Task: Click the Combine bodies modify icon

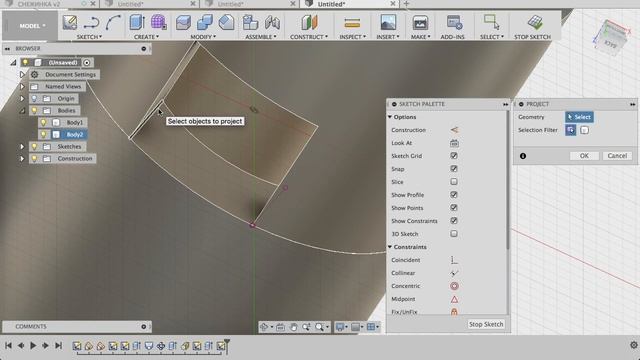Action: tap(204, 22)
